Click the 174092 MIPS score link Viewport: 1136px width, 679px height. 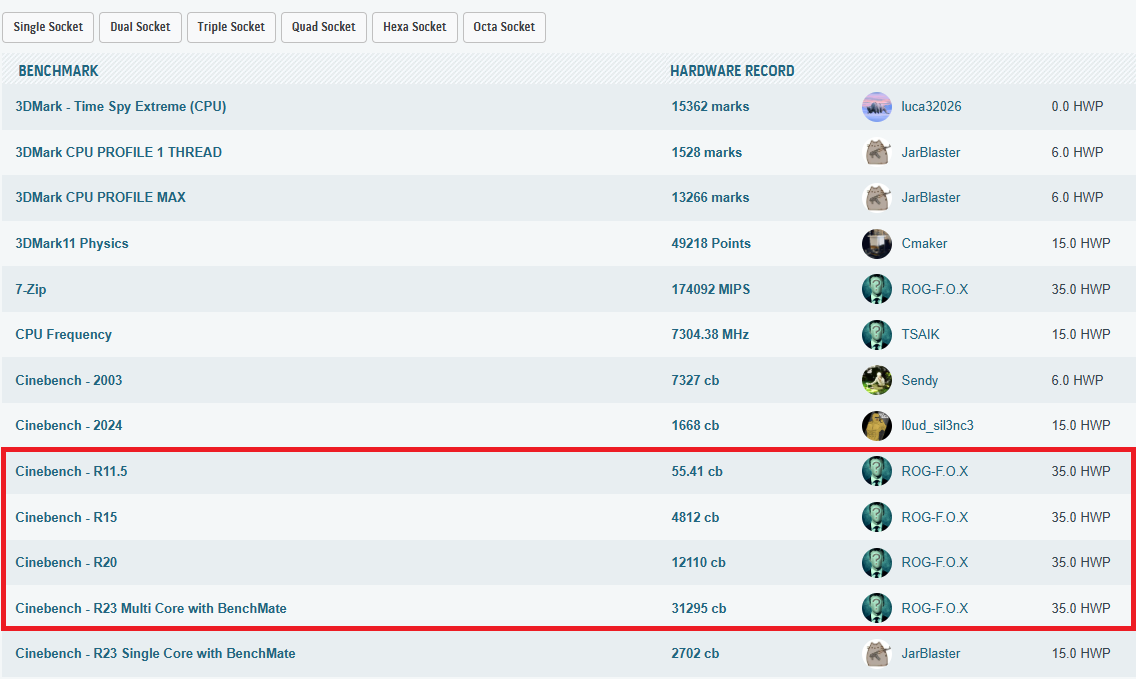(710, 290)
